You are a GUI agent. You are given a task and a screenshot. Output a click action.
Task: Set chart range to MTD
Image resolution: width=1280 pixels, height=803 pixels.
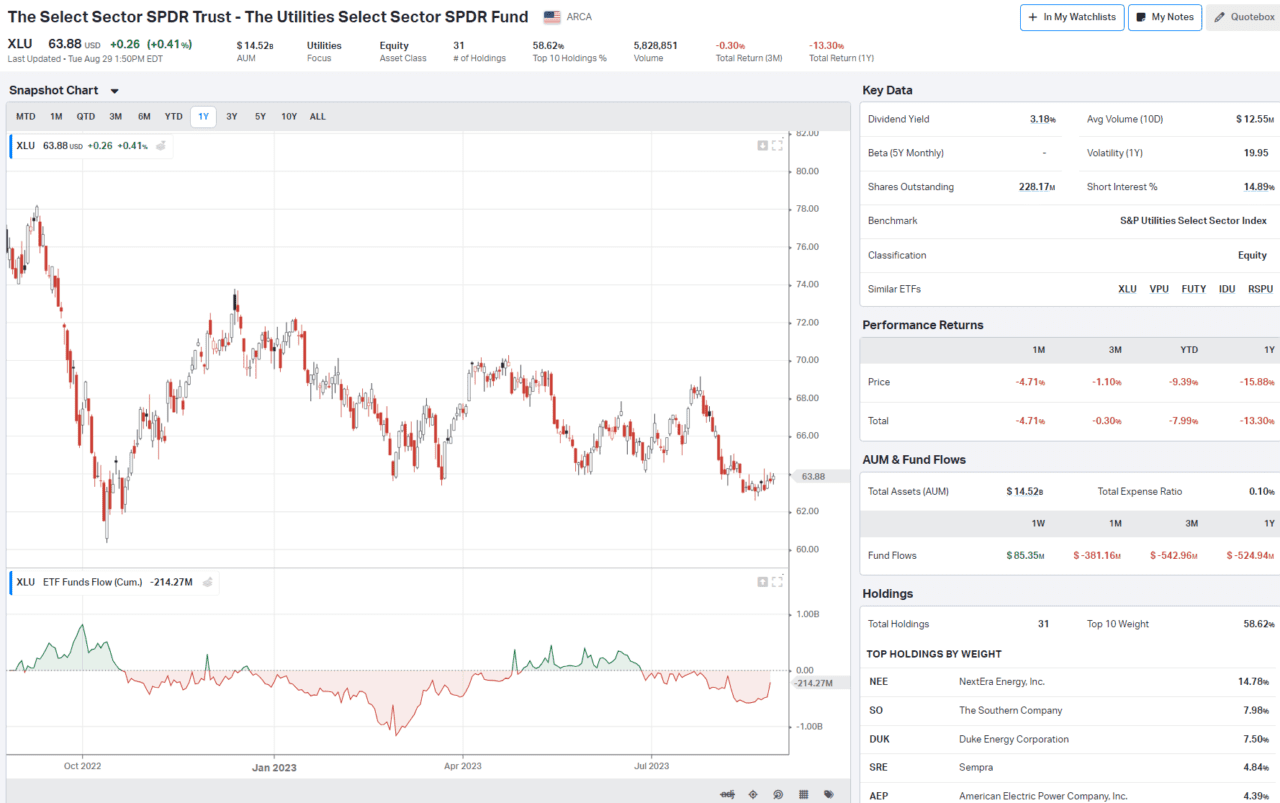click(25, 117)
